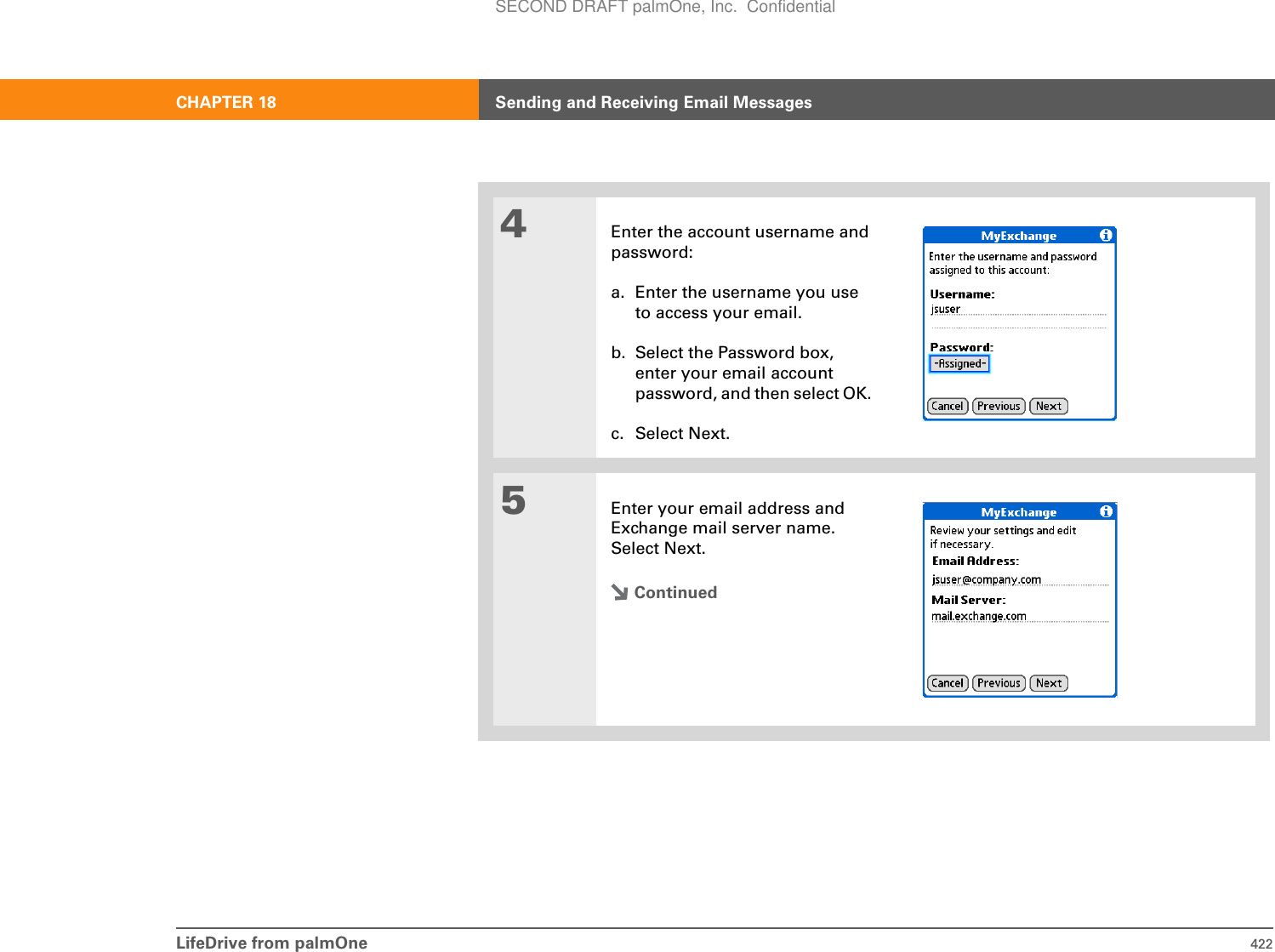
Task: Click the 'Email Address:' label in step 5 screen
Action: (x=976, y=561)
